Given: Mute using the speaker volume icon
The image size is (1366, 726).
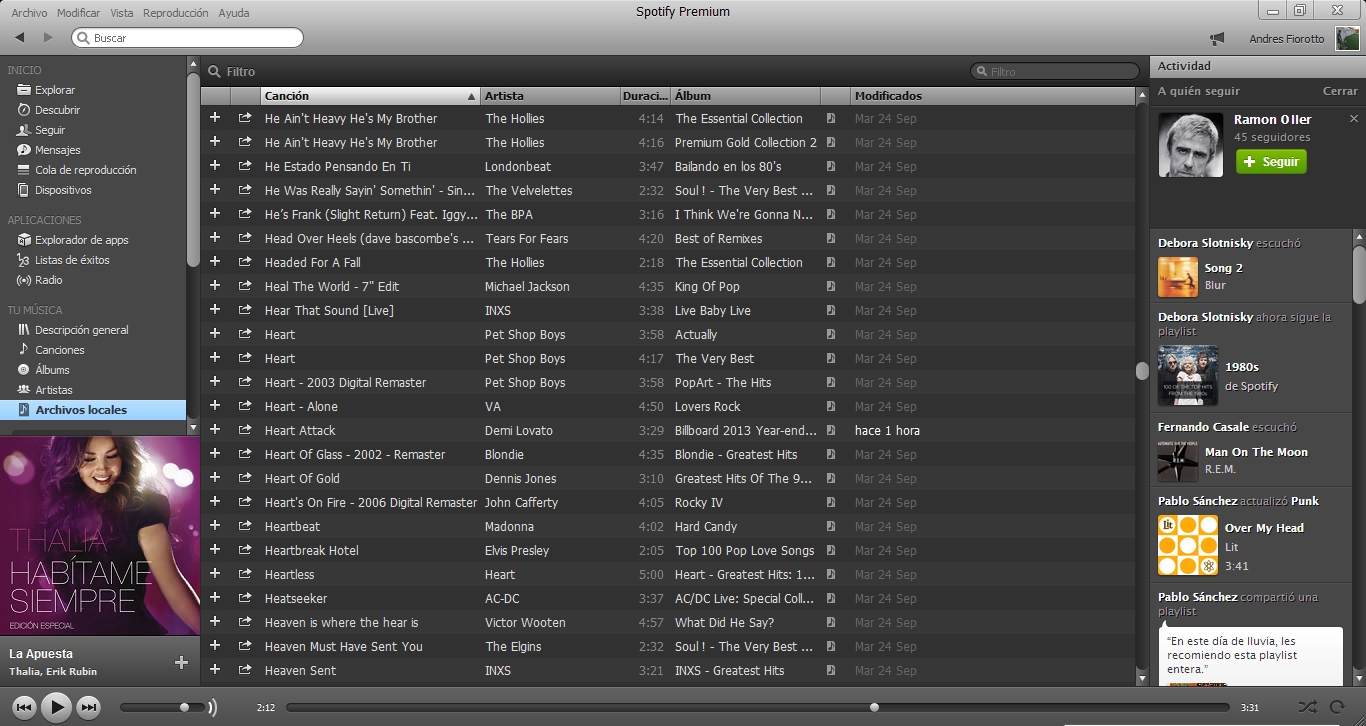Looking at the screenshot, I should 212,707.
